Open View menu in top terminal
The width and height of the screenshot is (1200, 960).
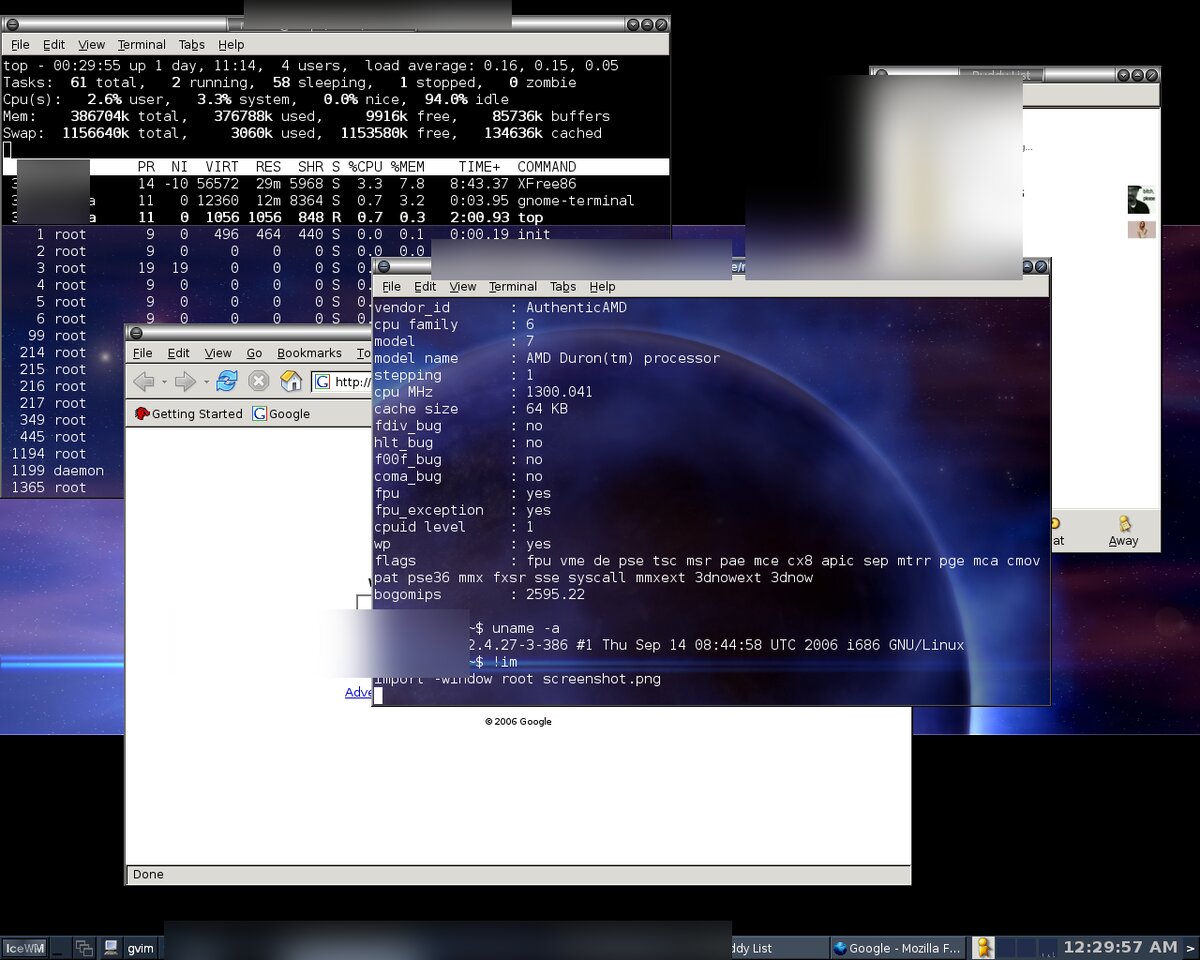point(91,45)
